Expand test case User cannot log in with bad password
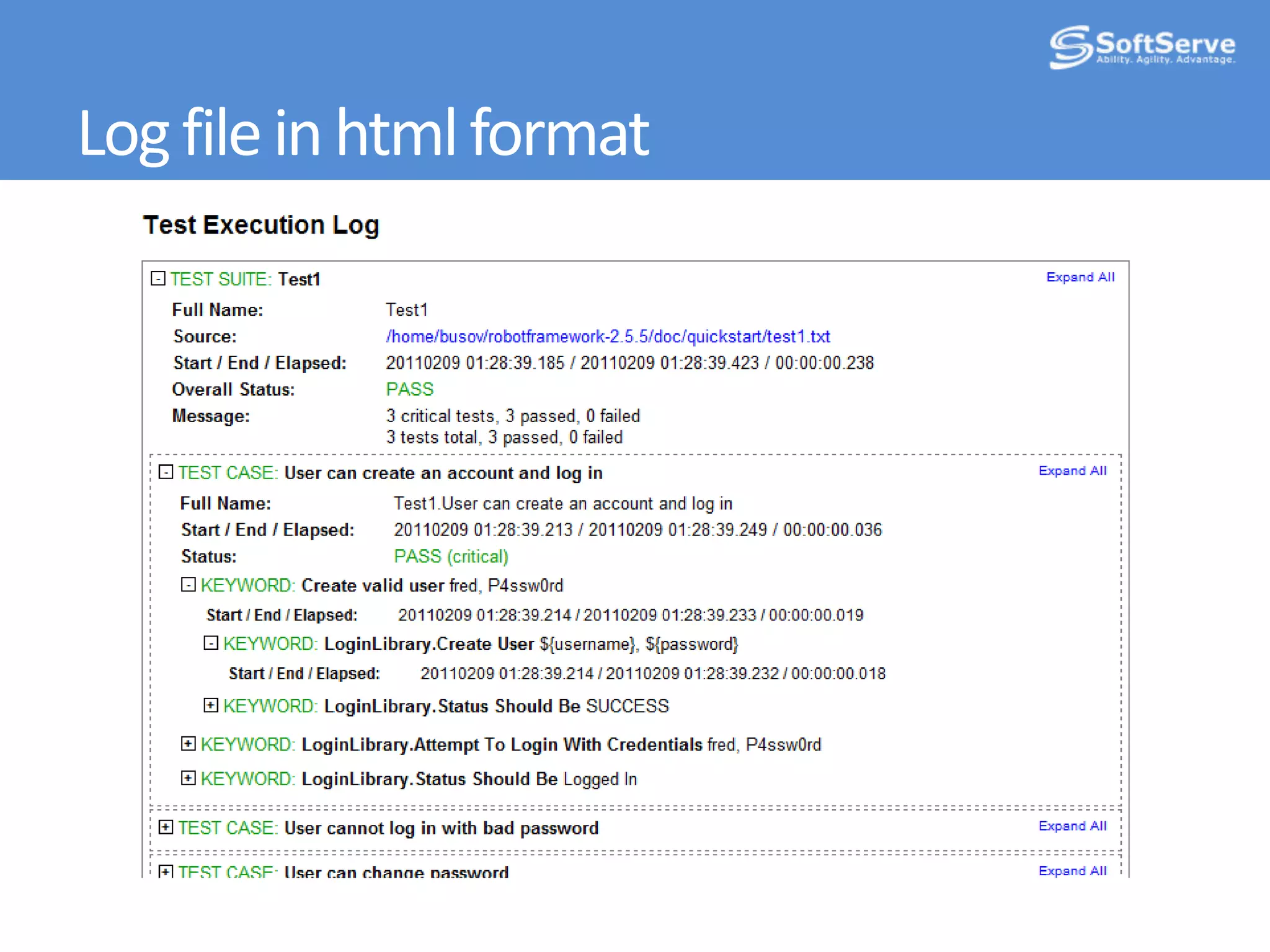Image resolution: width=1270 pixels, height=952 pixels. point(166,827)
